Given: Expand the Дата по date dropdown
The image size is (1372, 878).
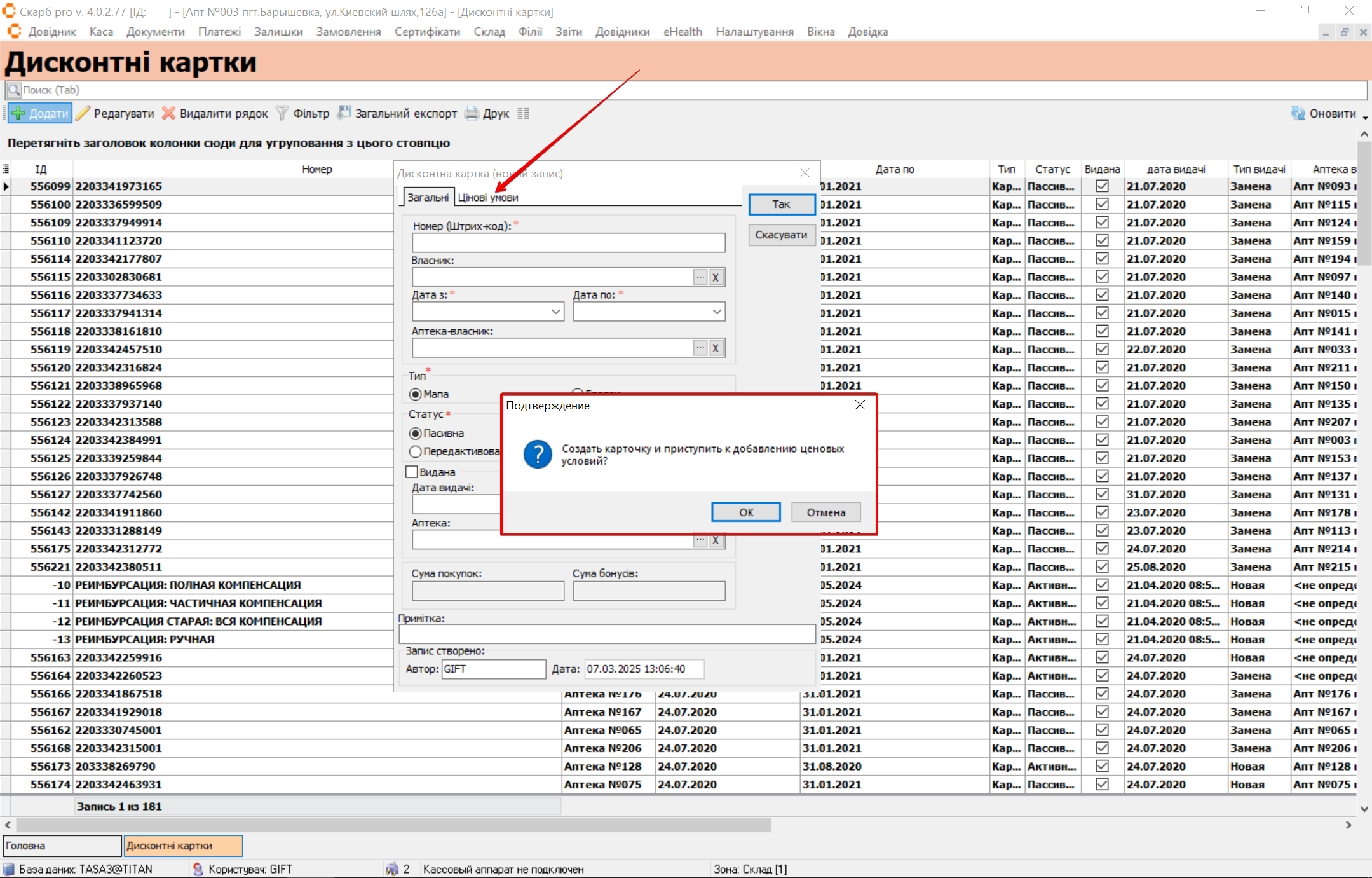Looking at the screenshot, I should [716, 312].
